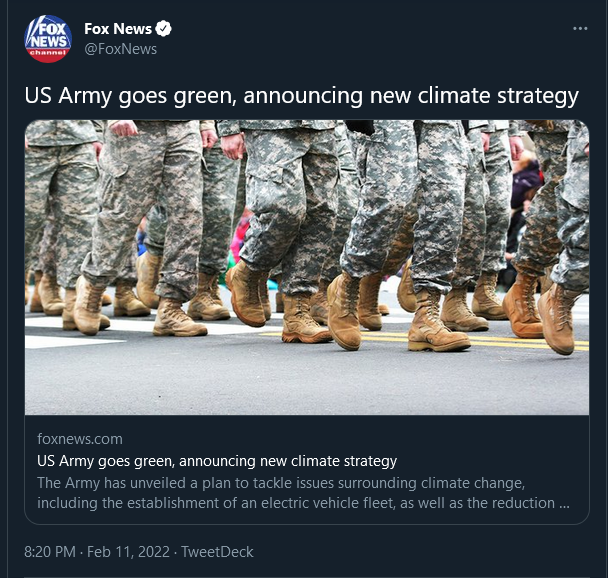Open the TweetDeck source label
This screenshot has height=578, width=608.
coord(217,552)
